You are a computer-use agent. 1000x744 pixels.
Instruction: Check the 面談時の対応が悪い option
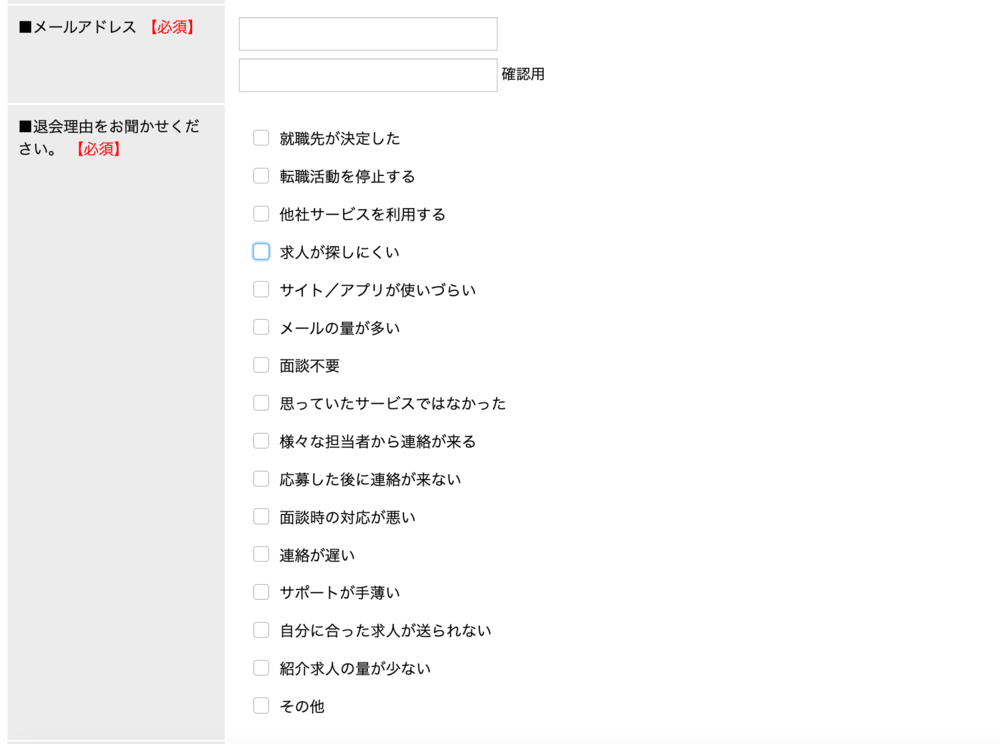point(261,517)
